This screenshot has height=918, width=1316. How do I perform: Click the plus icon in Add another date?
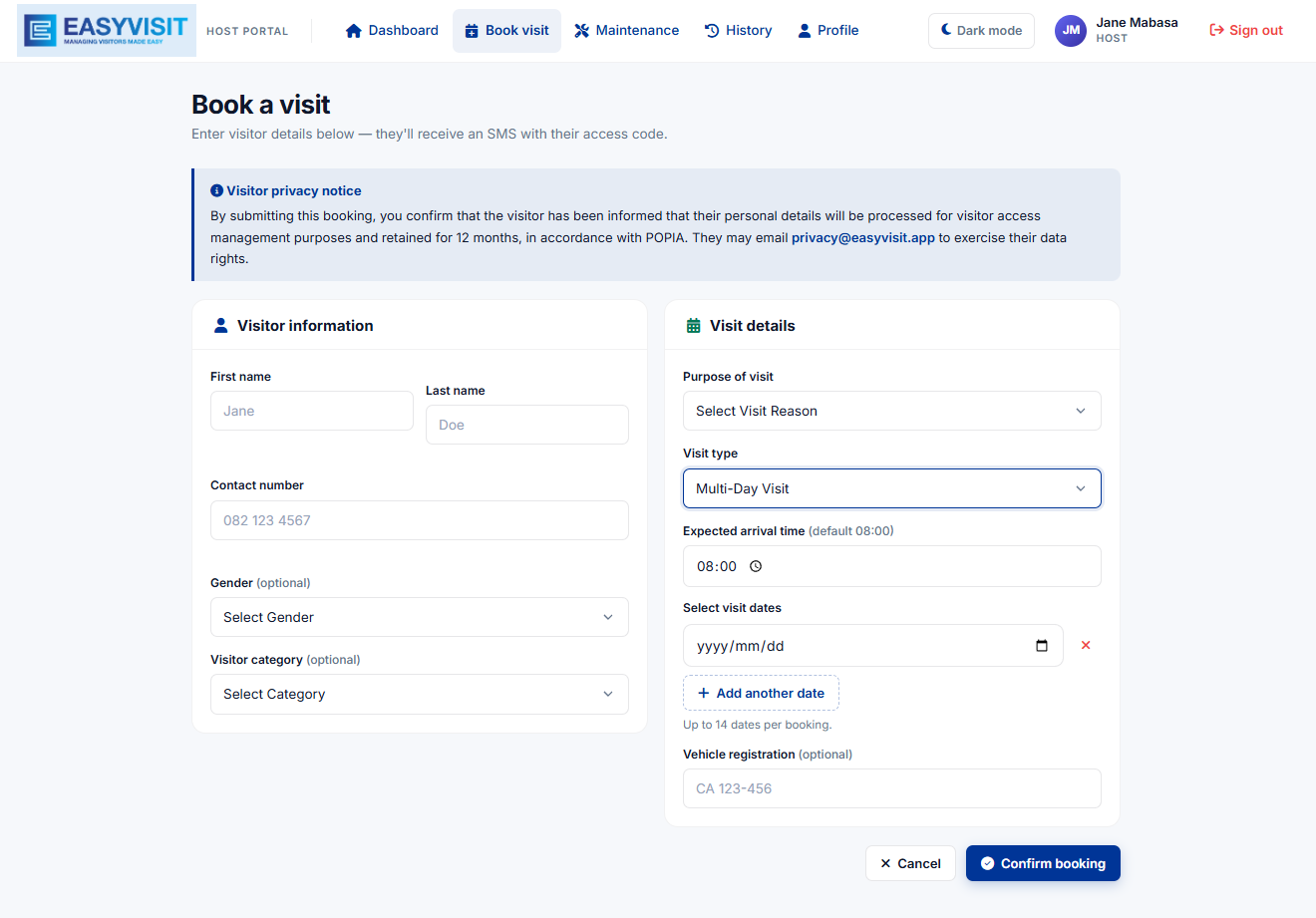(704, 693)
